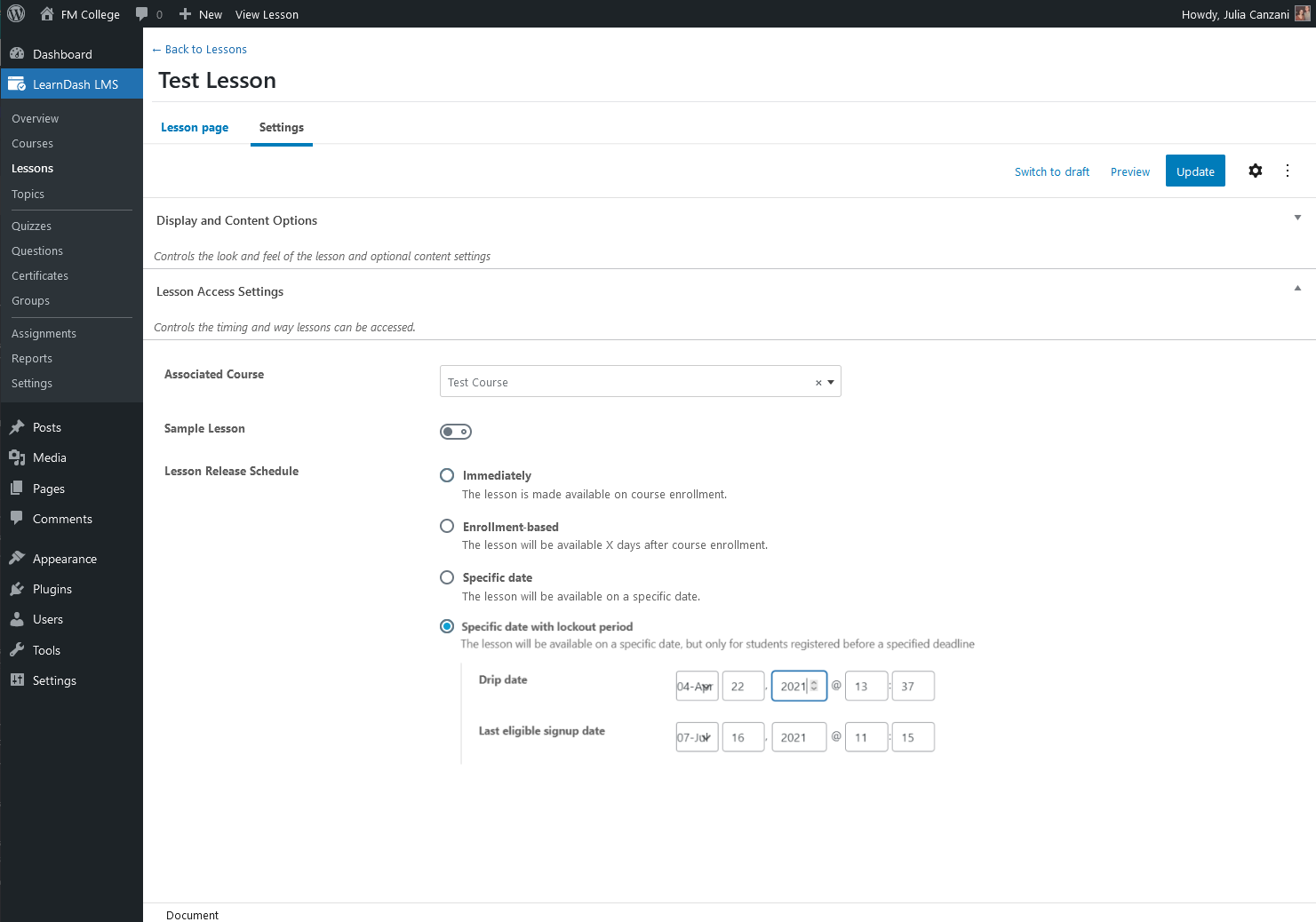Go Back to Lessons

pos(199,49)
